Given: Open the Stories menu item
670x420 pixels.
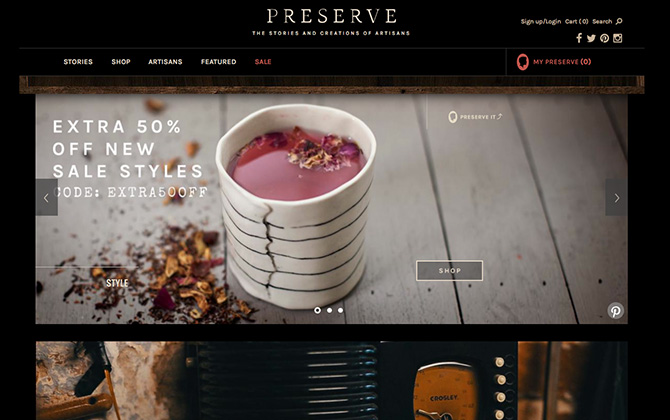Looking at the screenshot, I should (78, 62).
